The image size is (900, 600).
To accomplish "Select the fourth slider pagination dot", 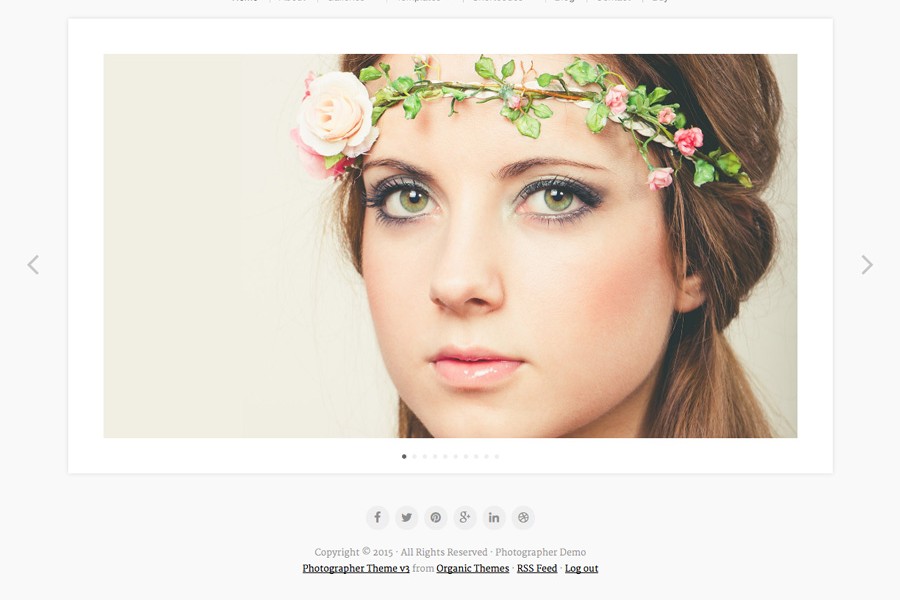I will pyautogui.click(x=435, y=456).
